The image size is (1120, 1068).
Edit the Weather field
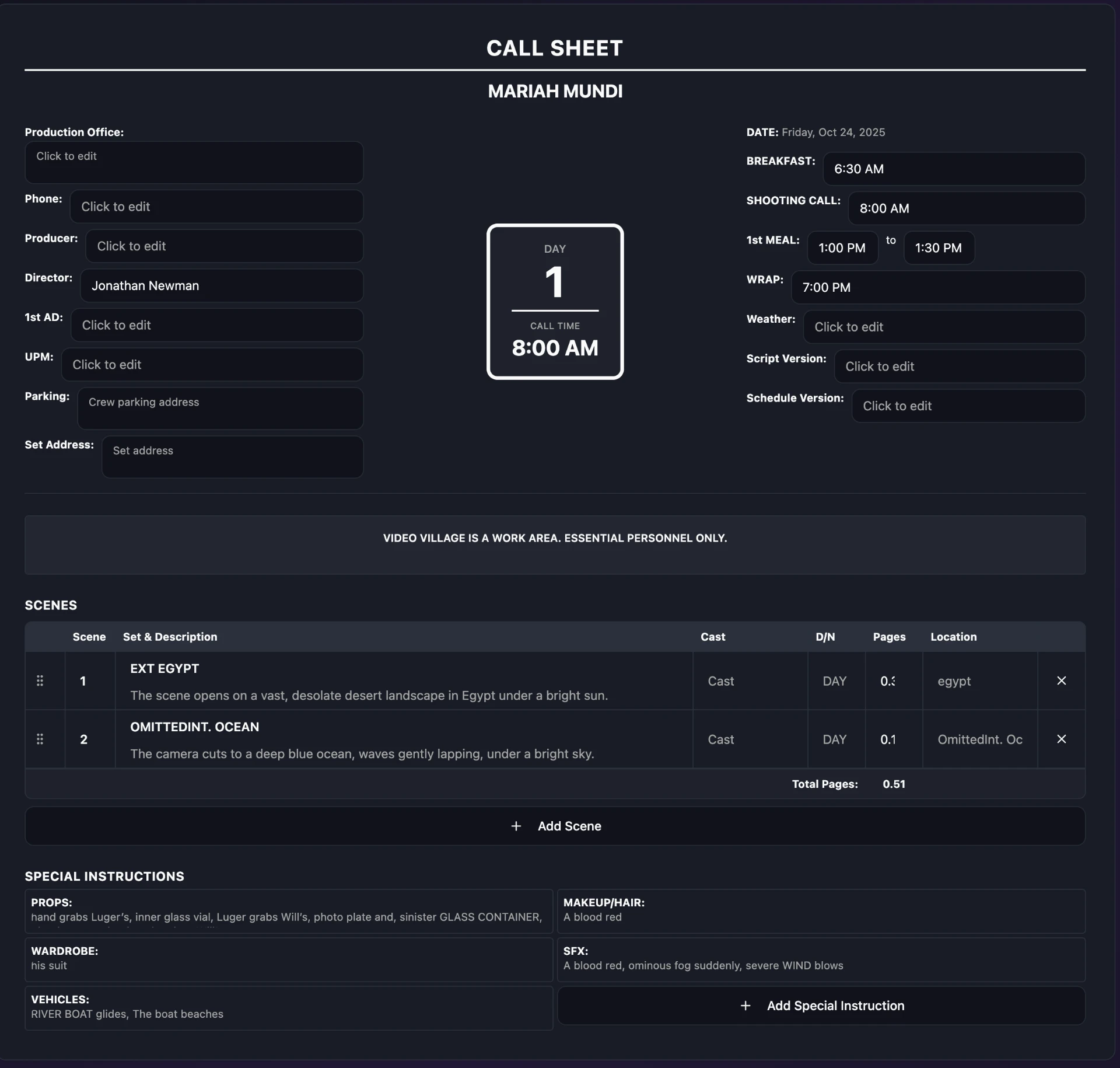[944, 327]
